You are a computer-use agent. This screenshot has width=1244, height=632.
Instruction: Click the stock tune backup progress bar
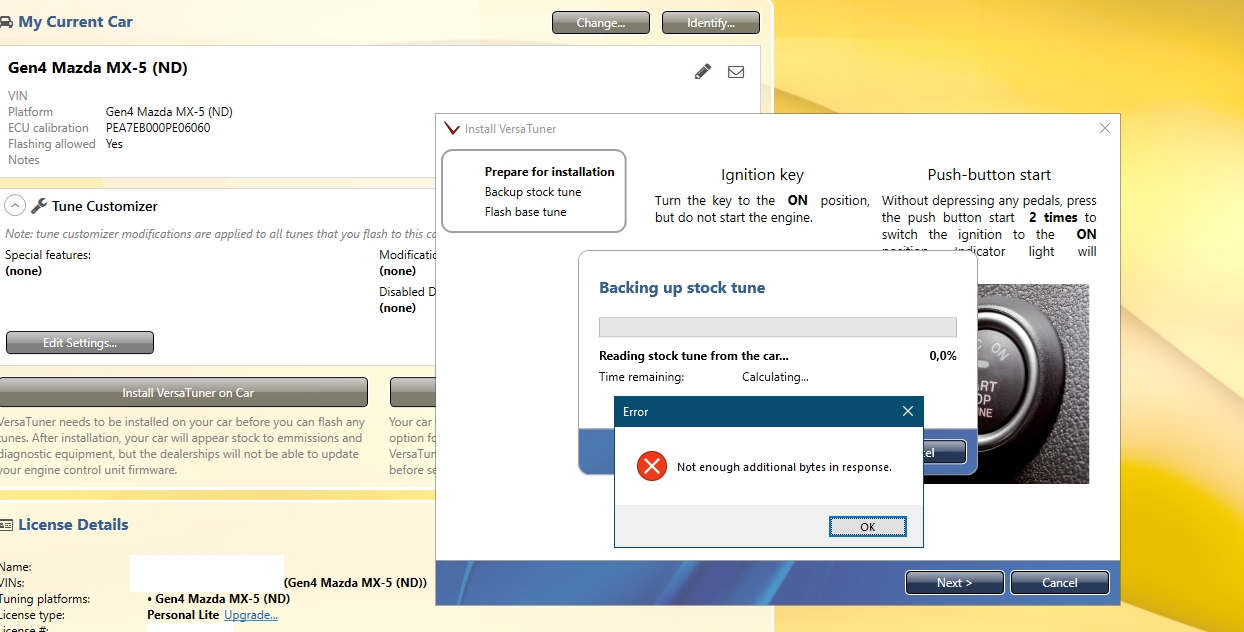[777, 327]
